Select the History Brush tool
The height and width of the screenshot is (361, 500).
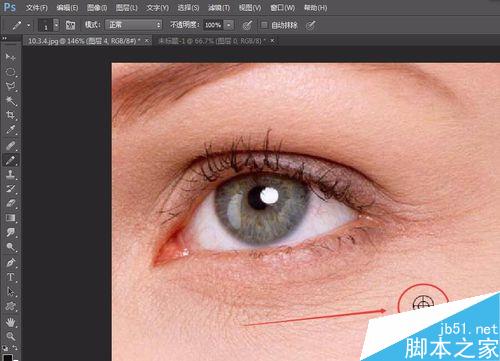click(x=10, y=189)
